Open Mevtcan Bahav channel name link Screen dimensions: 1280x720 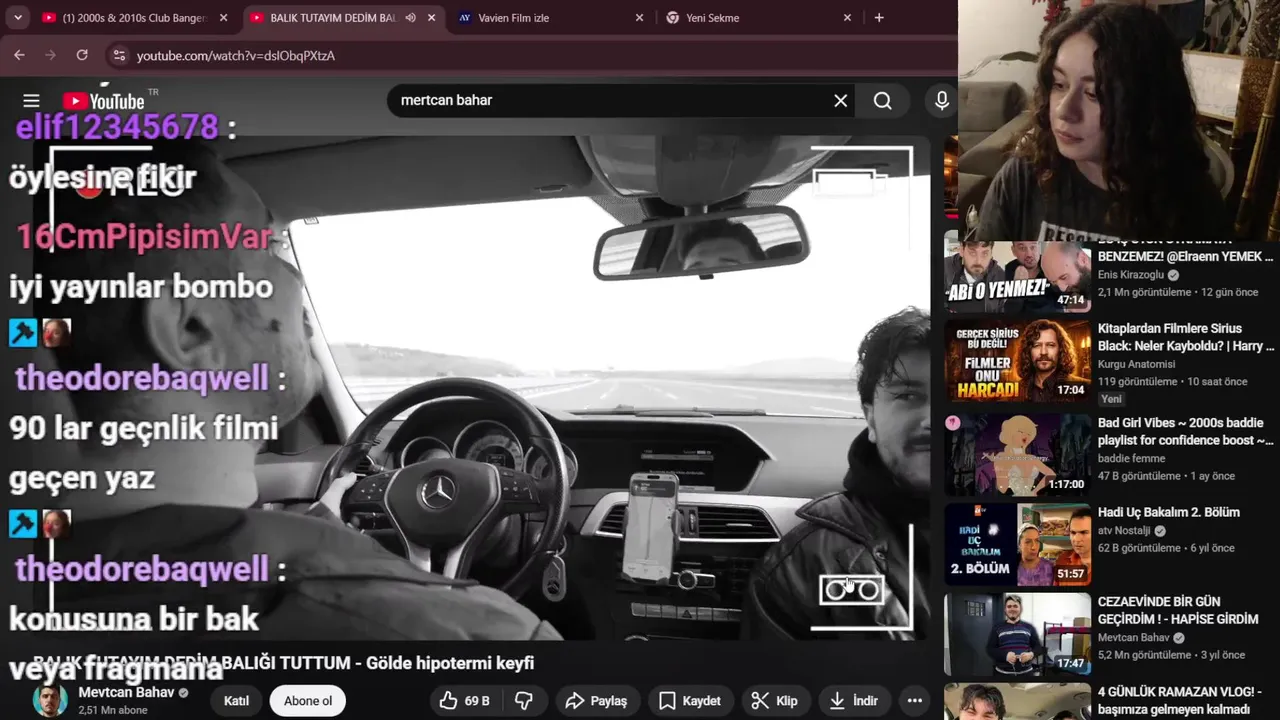(x=126, y=692)
